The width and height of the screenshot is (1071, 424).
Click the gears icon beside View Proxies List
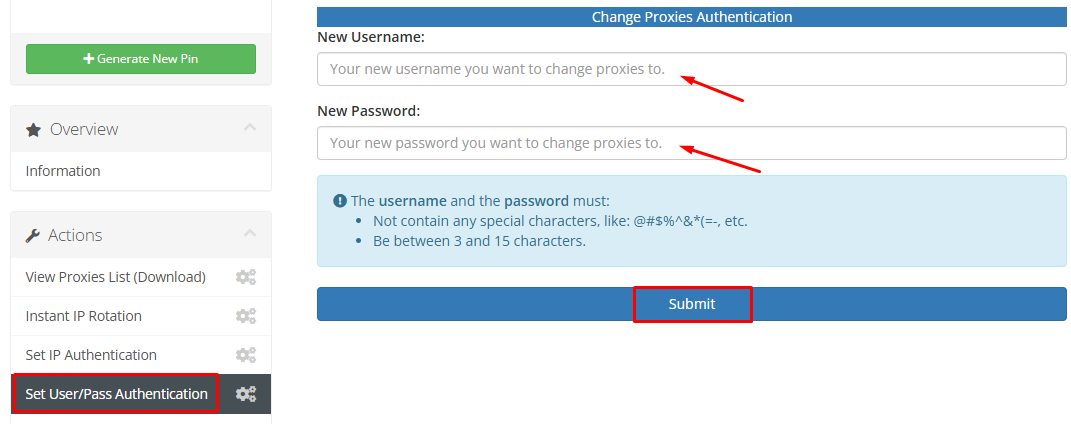[x=245, y=277]
